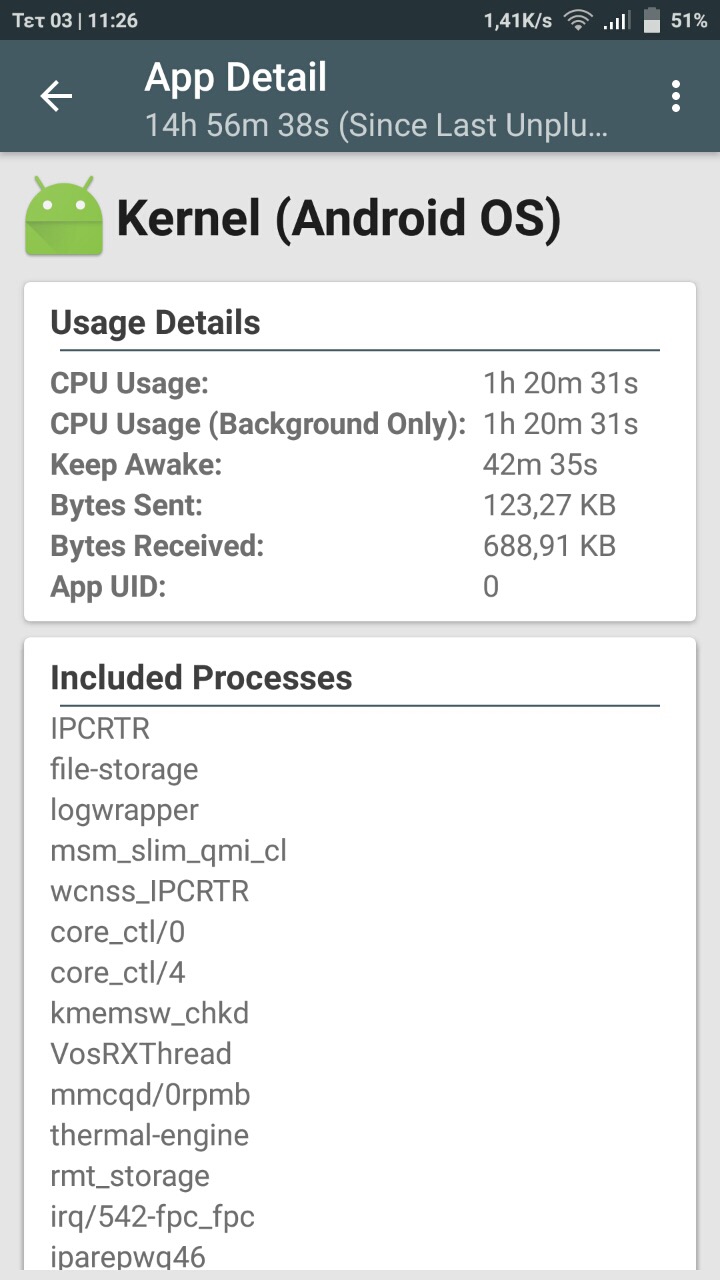The width and height of the screenshot is (720, 1280).
Task: Tap the kmemsw_chkd process
Action: (149, 1013)
